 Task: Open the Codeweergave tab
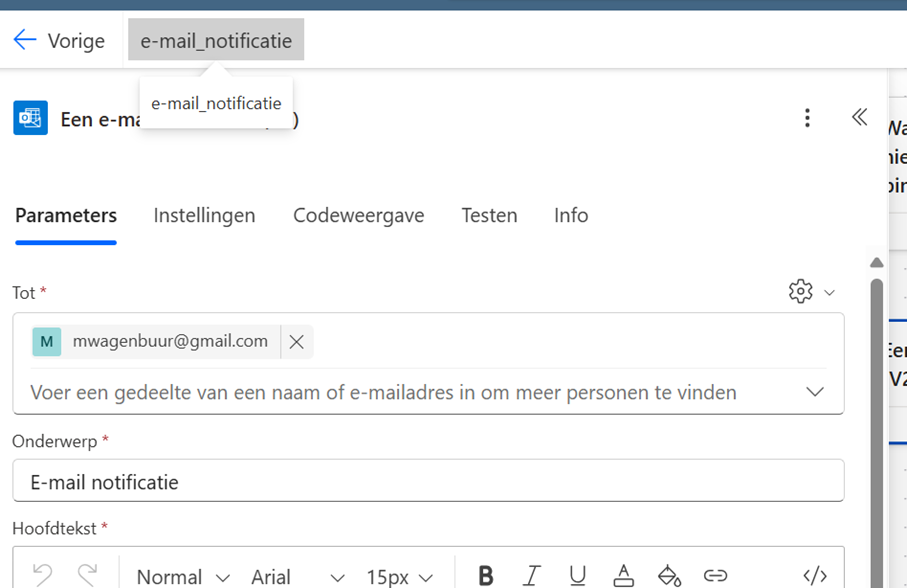(x=358, y=215)
